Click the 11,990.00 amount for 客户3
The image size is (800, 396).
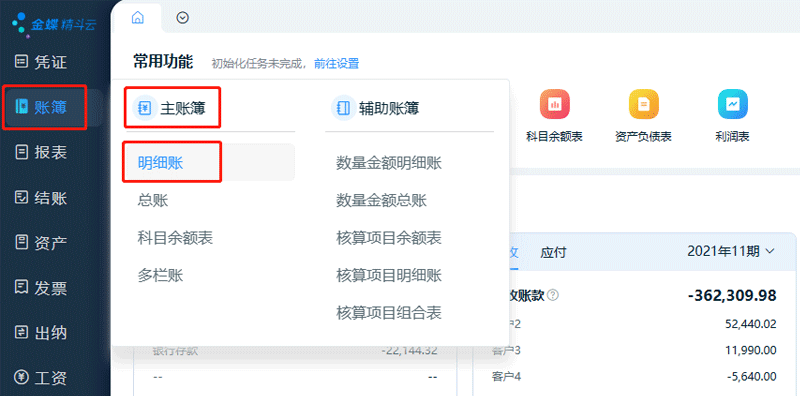point(751,351)
